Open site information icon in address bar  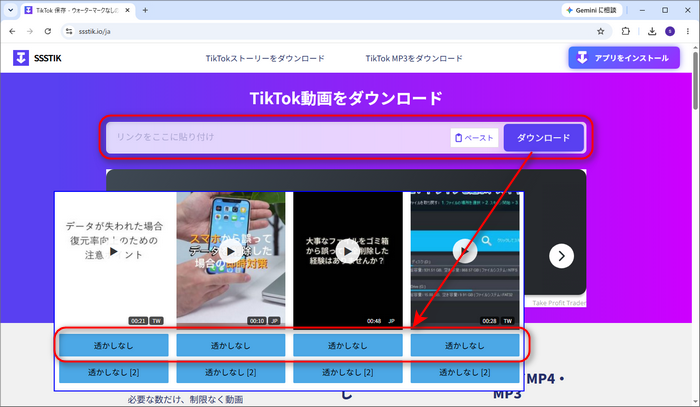pyautogui.click(x=69, y=31)
